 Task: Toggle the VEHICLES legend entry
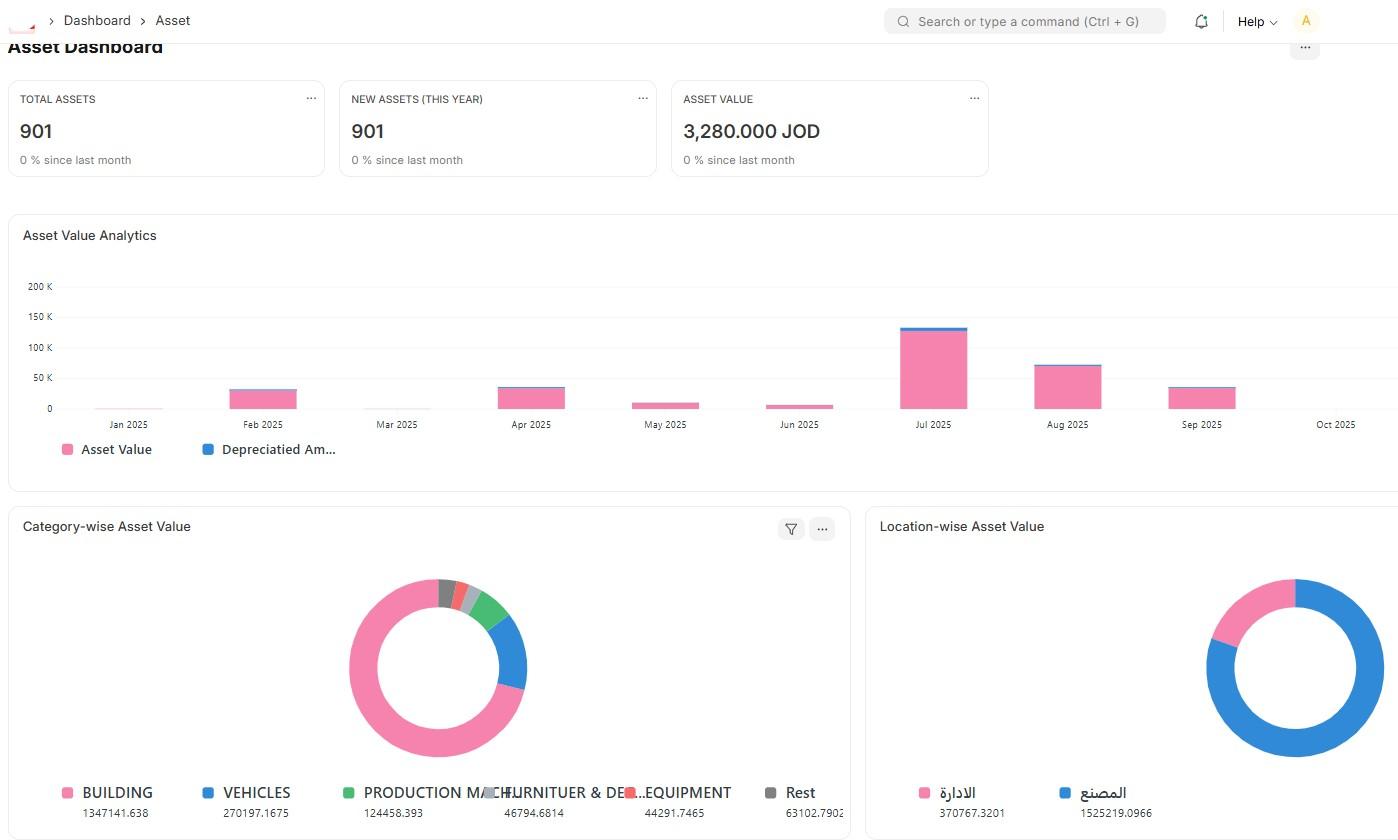tap(247, 793)
